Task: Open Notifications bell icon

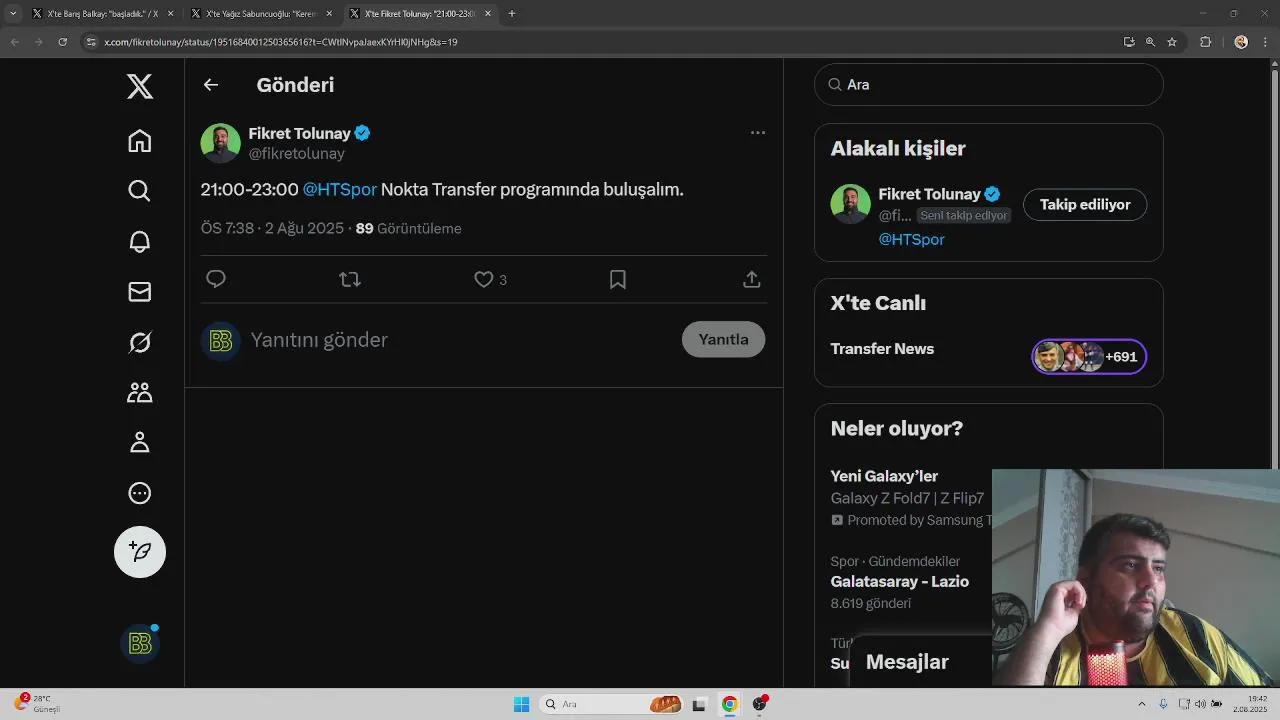Action: [x=140, y=241]
